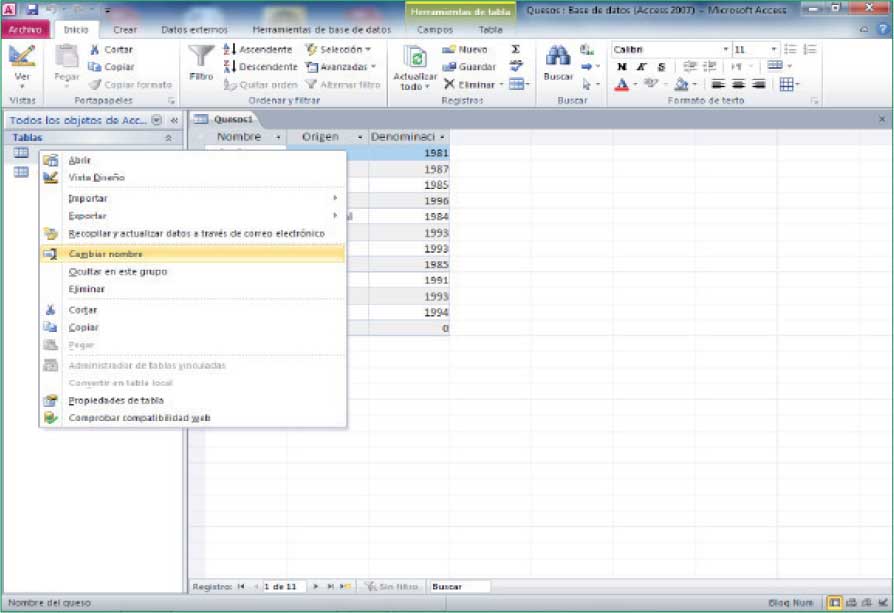Viewport: 894px width, 613px height.
Task: Click the Filtro funnel icon
Action: pos(201,58)
